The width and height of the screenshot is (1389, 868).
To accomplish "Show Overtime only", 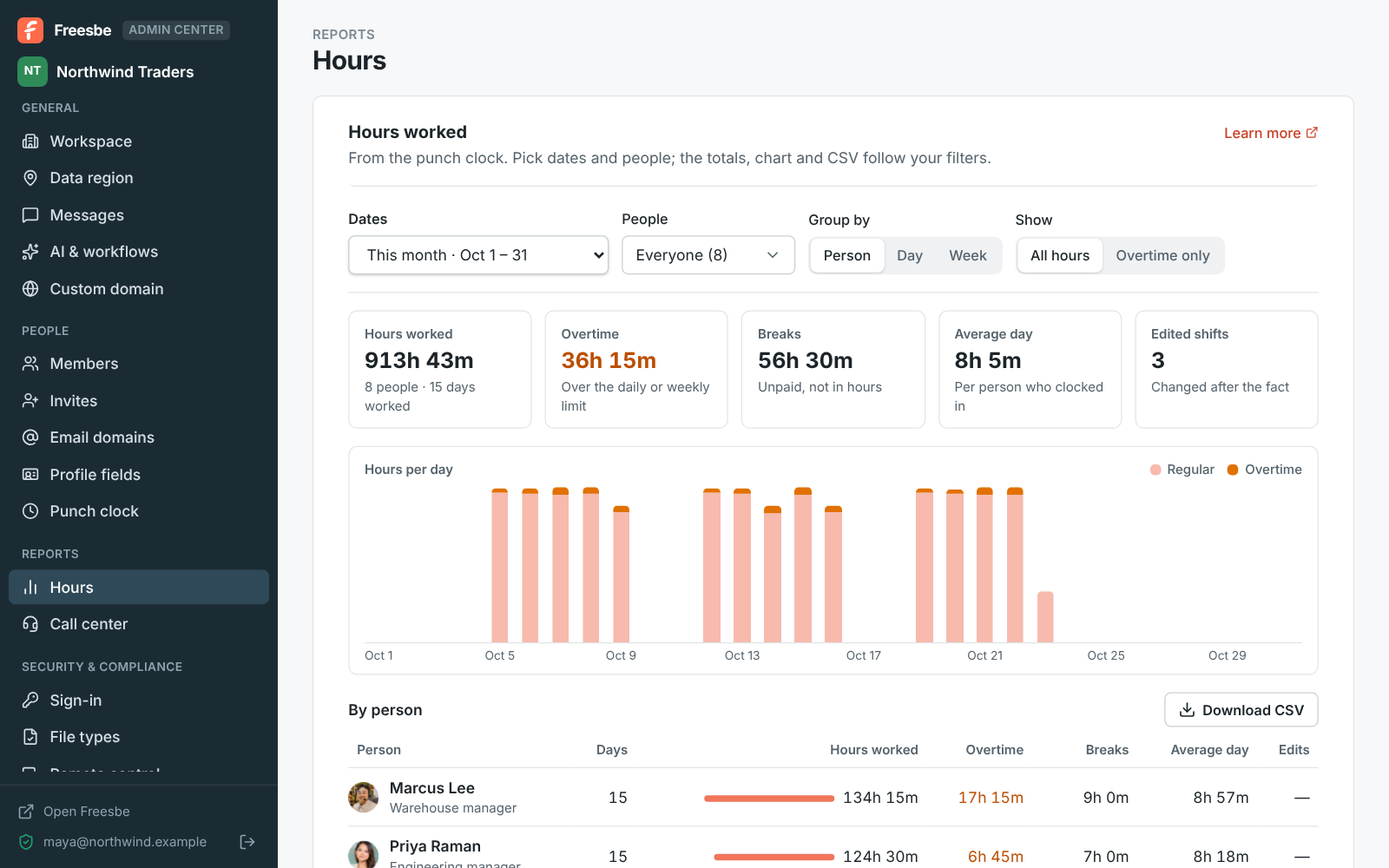I will click(1162, 256).
